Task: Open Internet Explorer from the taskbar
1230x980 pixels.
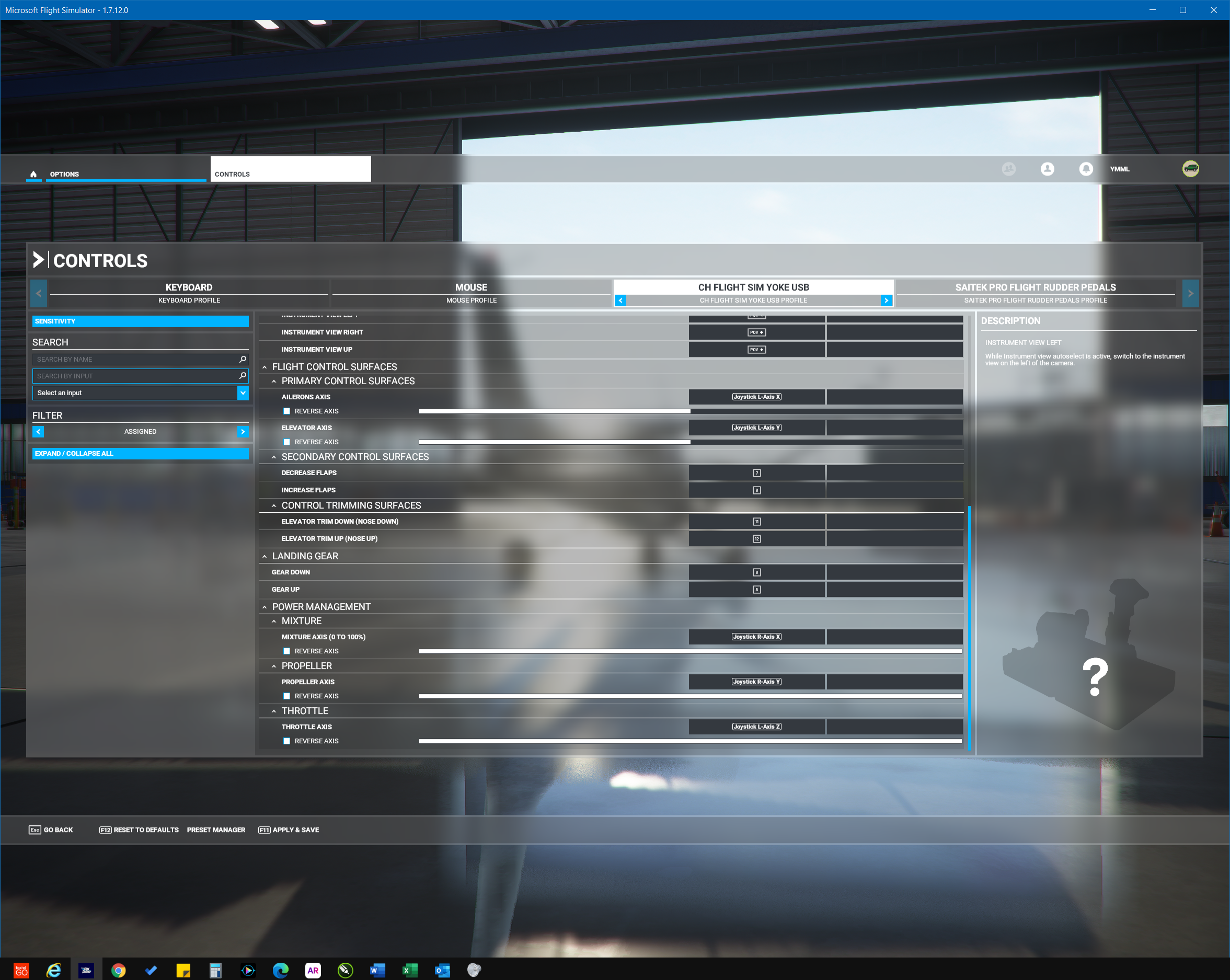Action: 54,970
